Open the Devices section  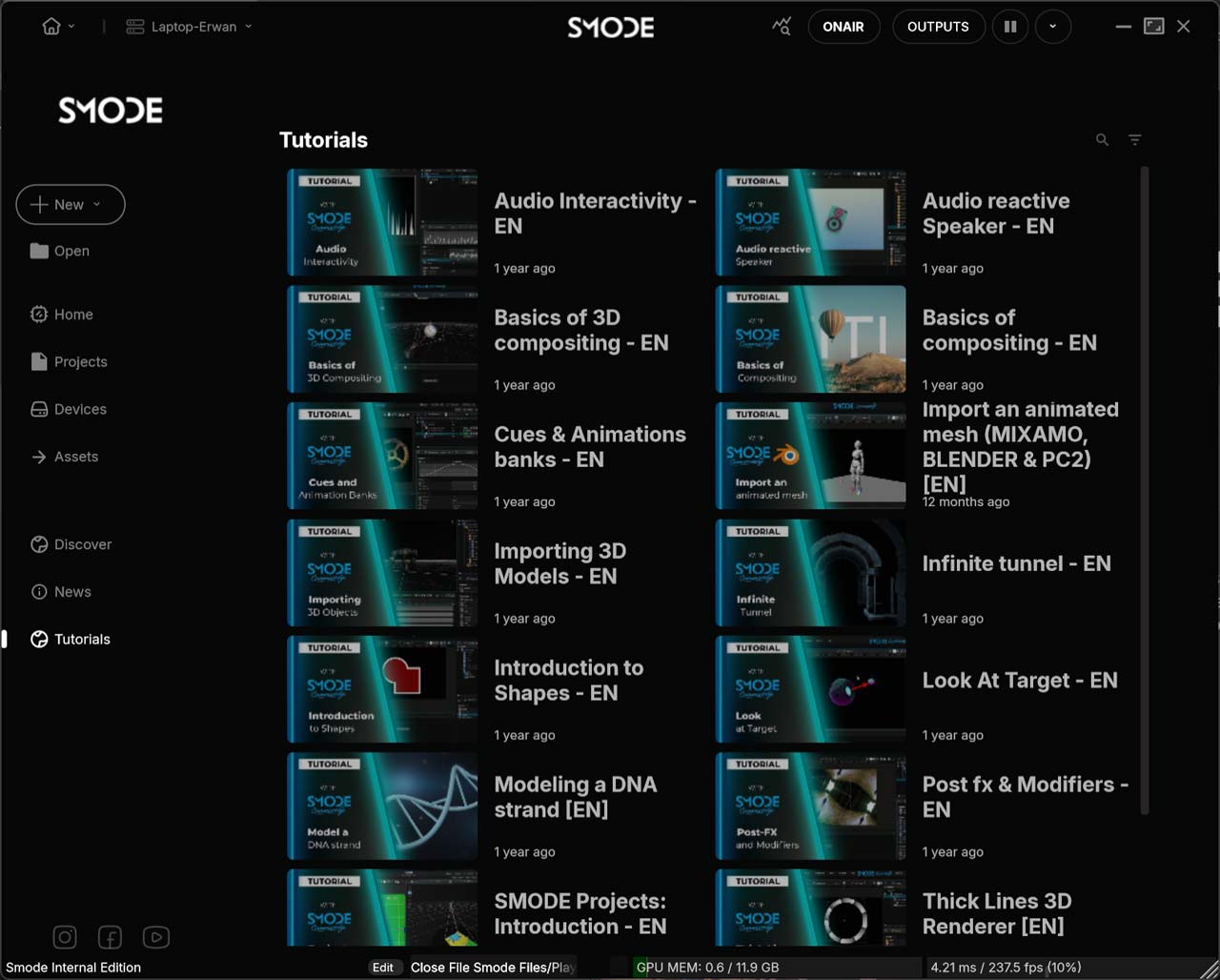tap(69, 409)
